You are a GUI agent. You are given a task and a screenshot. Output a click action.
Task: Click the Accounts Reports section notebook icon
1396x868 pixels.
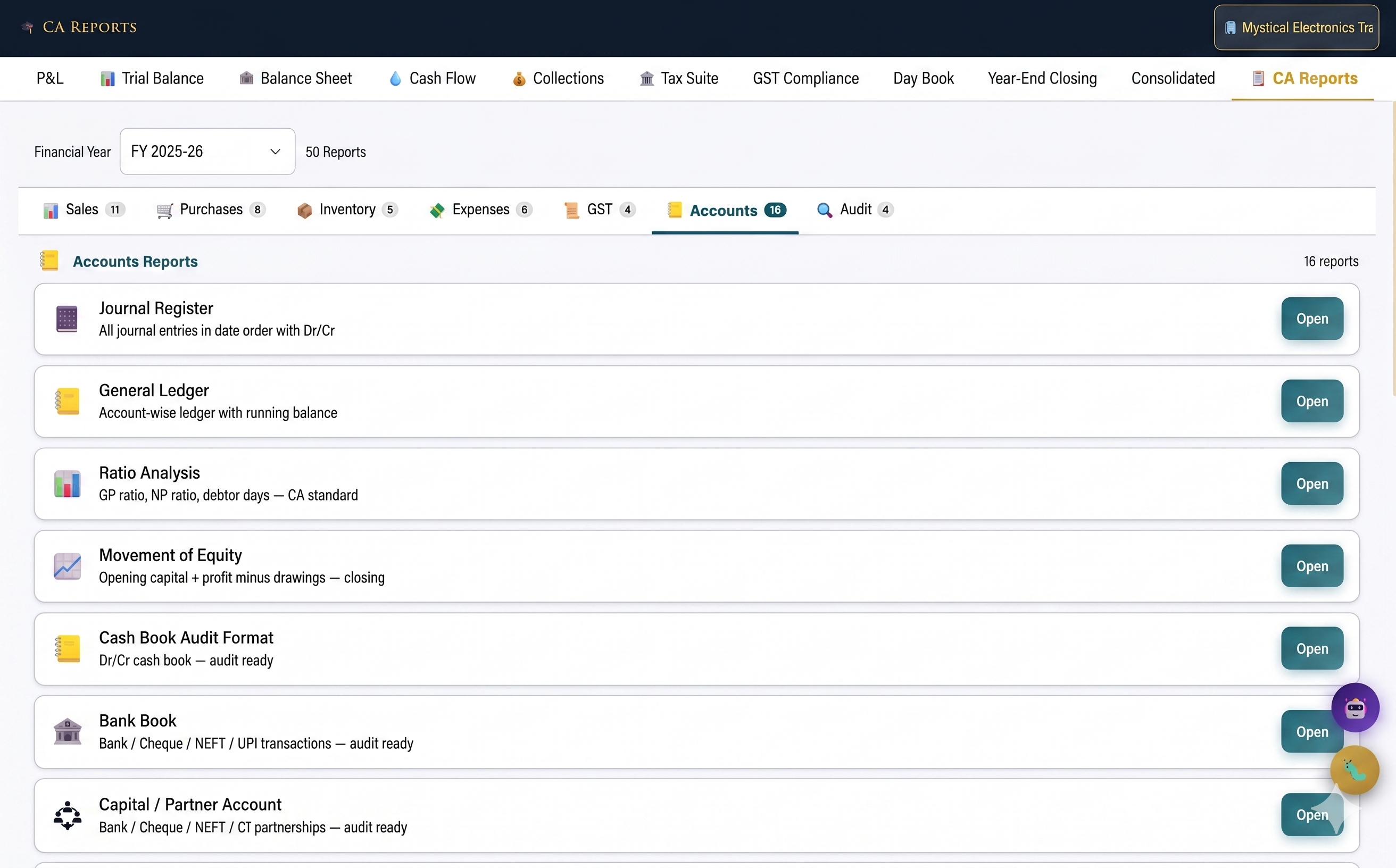(x=49, y=261)
